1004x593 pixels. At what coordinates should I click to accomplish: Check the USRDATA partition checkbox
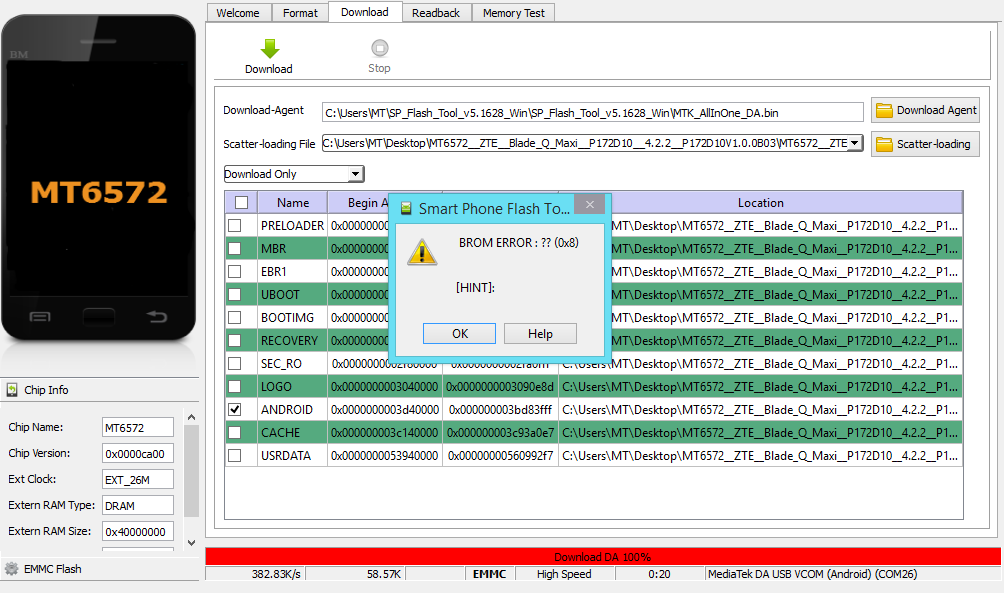[x=235, y=455]
